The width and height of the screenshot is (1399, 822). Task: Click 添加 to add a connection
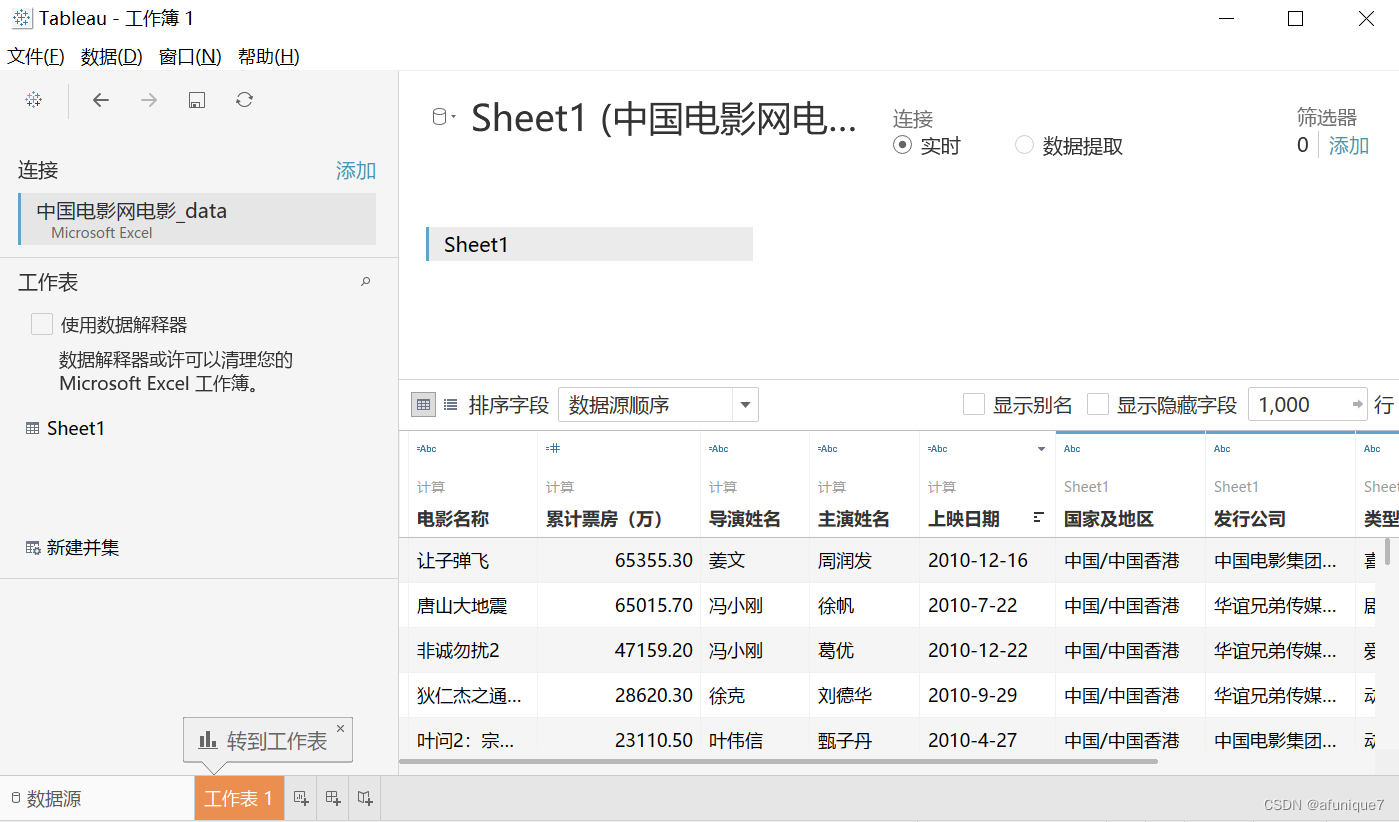pos(356,171)
